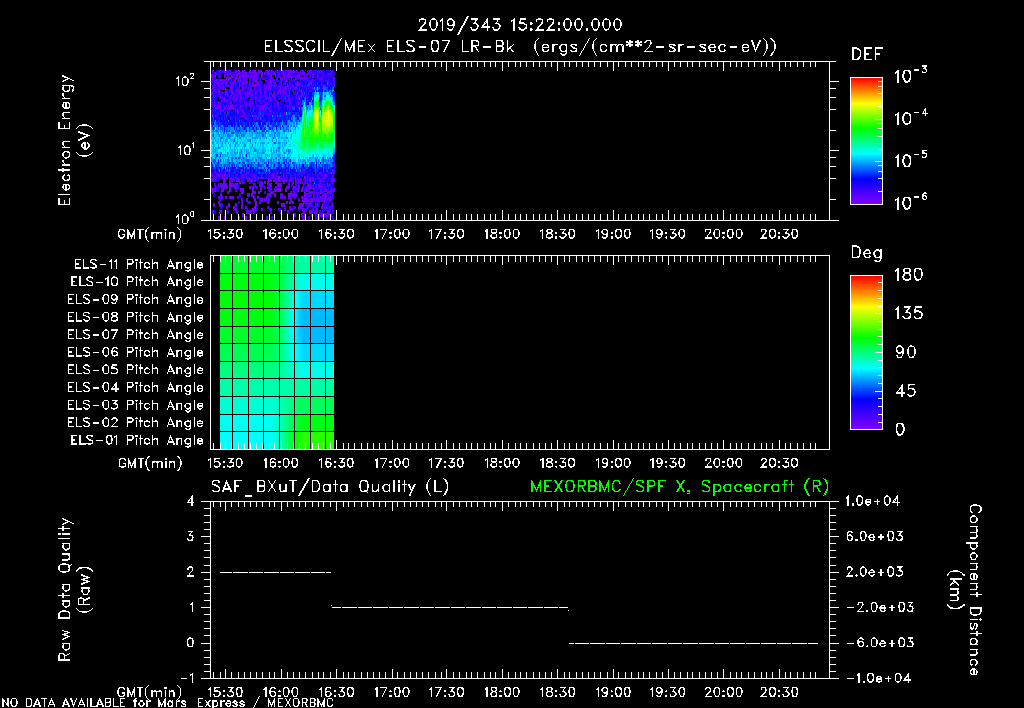Click the 20:30 tick label under quality plot
The height and width of the screenshot is (708, 1024).
click(x=779, y=692)
